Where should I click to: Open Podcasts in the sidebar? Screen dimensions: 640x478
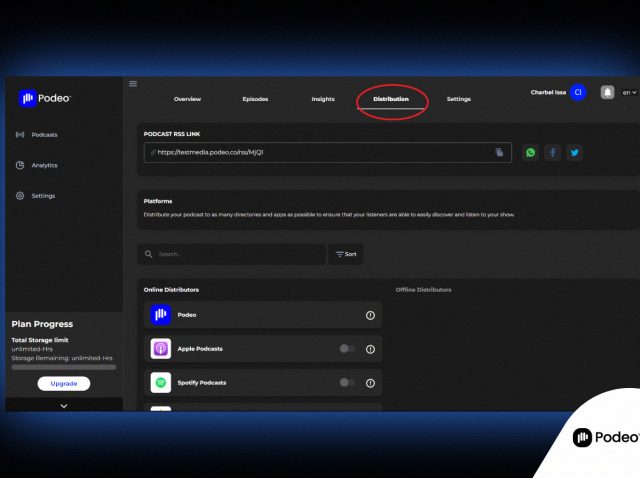click(36, 135)
